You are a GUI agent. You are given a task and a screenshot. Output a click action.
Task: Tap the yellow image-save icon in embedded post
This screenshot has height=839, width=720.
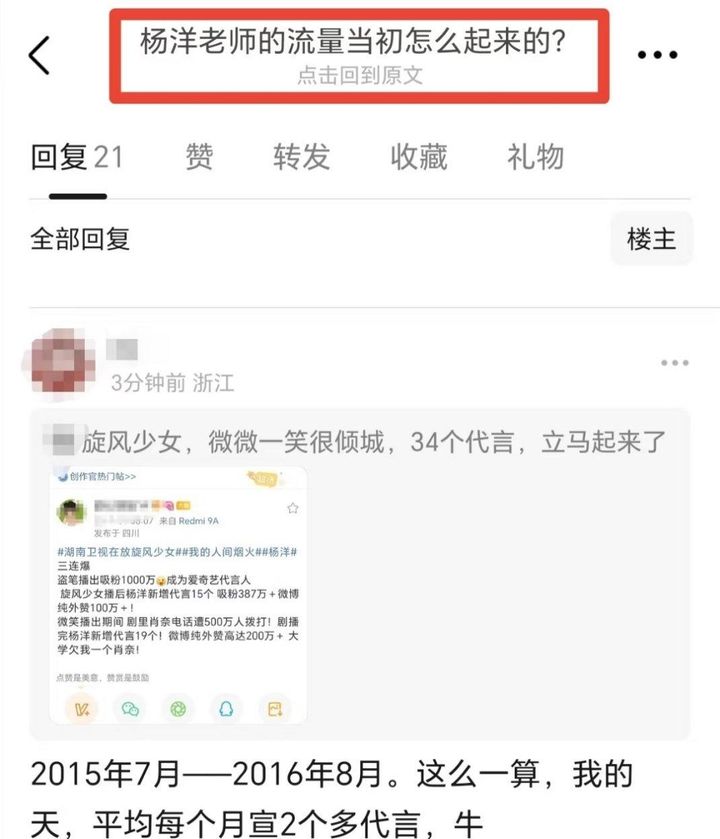click(x=275, y=709)
